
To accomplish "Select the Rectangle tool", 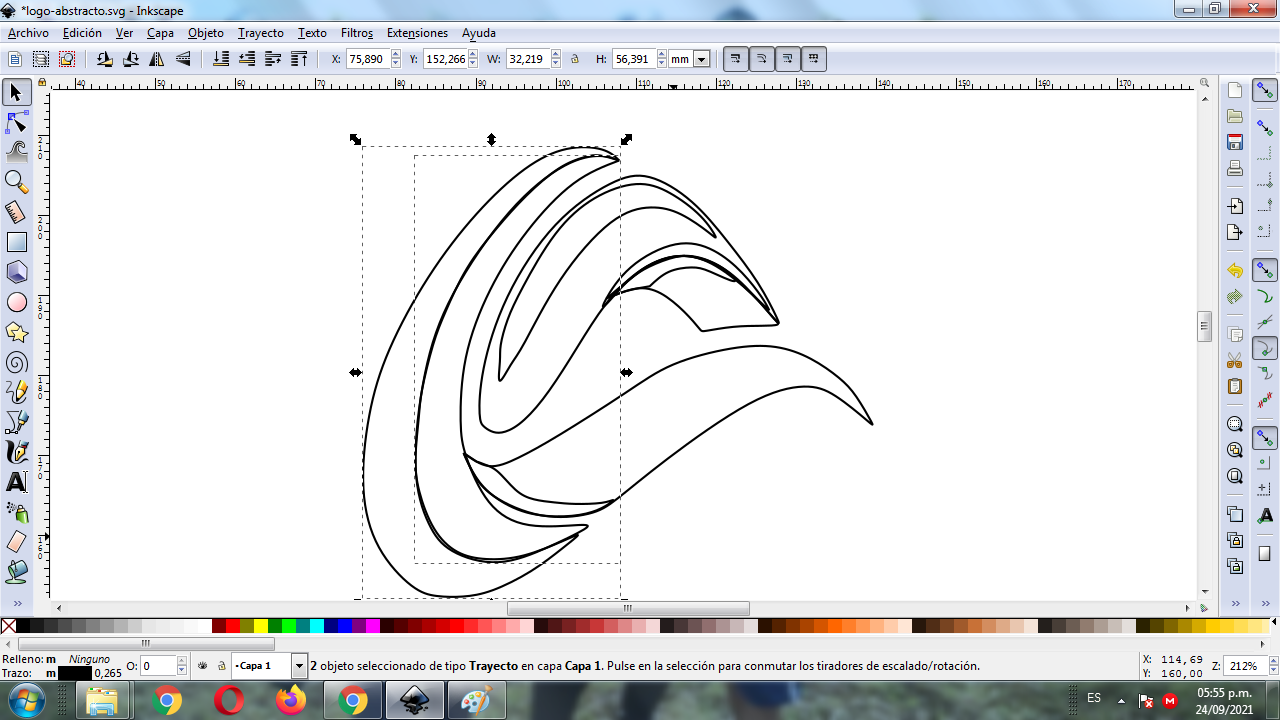I will click(x=17, y=242).
